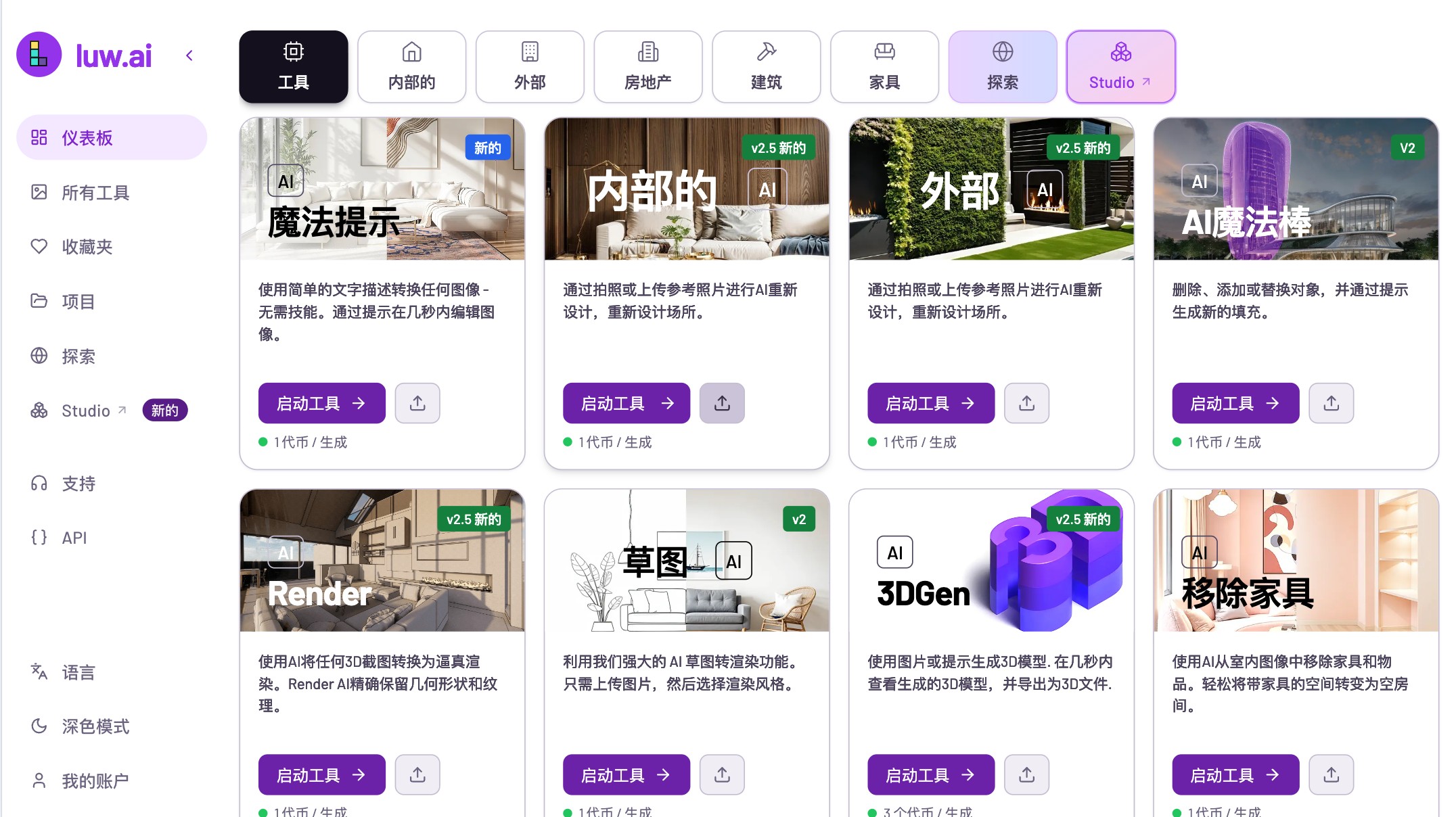Click share icon on 魔法提示 card

click(x=417, y=403)
